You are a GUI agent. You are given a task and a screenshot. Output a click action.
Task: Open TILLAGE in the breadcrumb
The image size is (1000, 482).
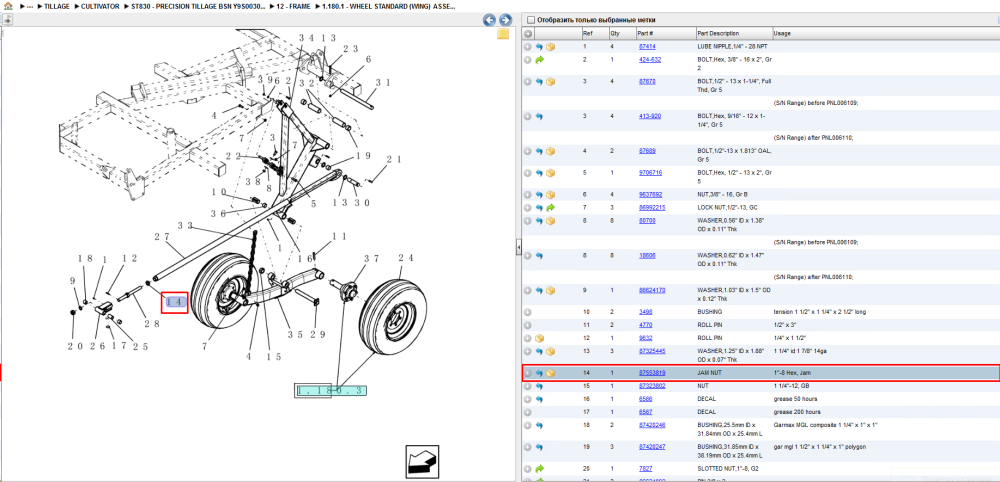[57, 6]
